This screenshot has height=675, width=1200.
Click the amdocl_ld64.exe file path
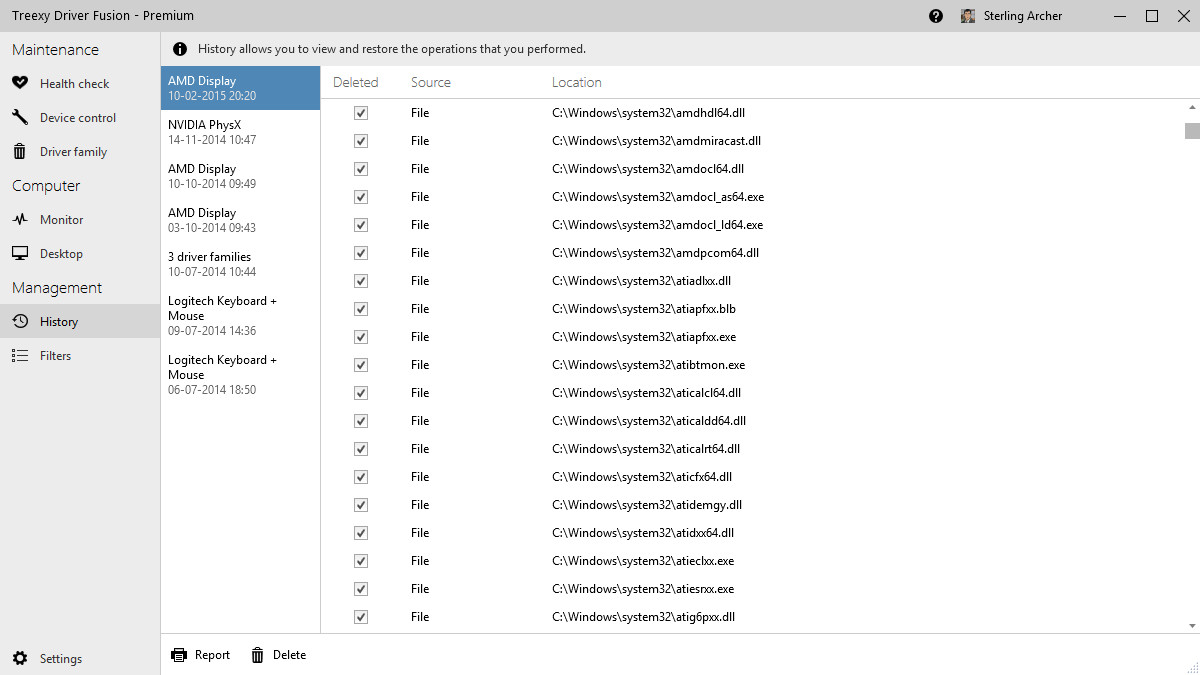click(657, 225)
